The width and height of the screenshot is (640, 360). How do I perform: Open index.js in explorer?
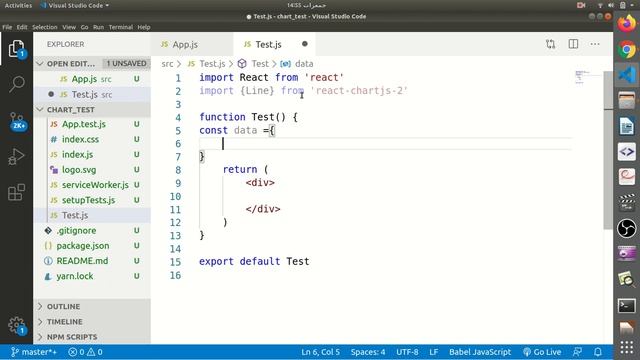pyautogui.click(x=92, y=154)
